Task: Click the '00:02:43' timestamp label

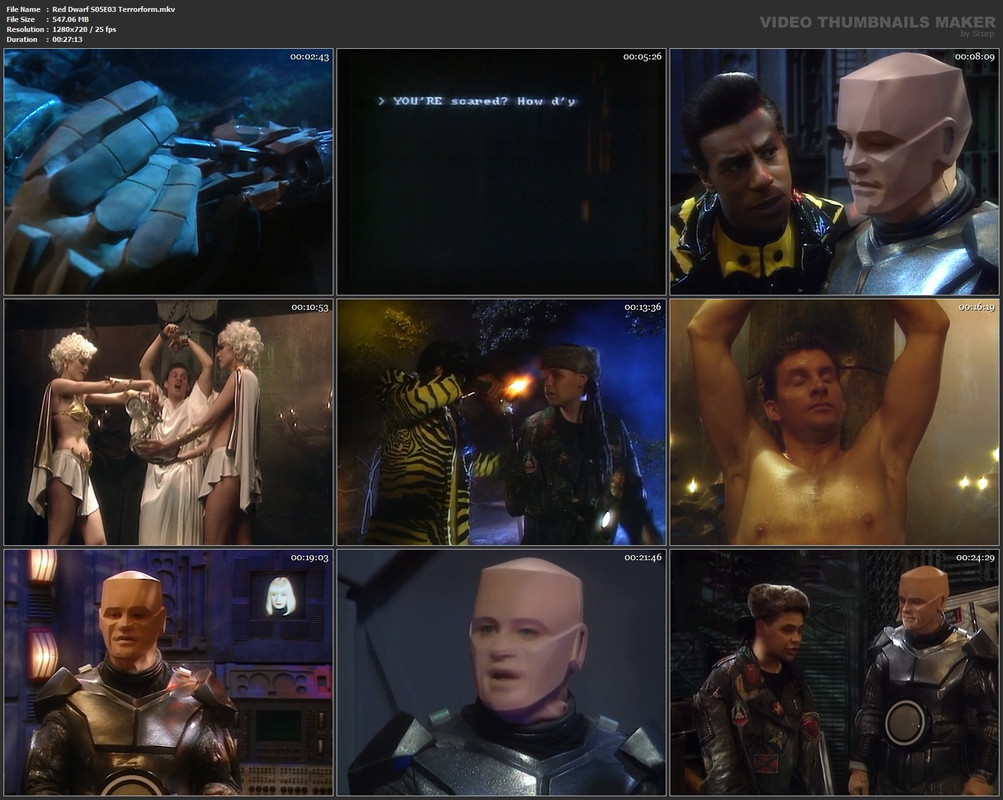Action: [x=310, y=57]
